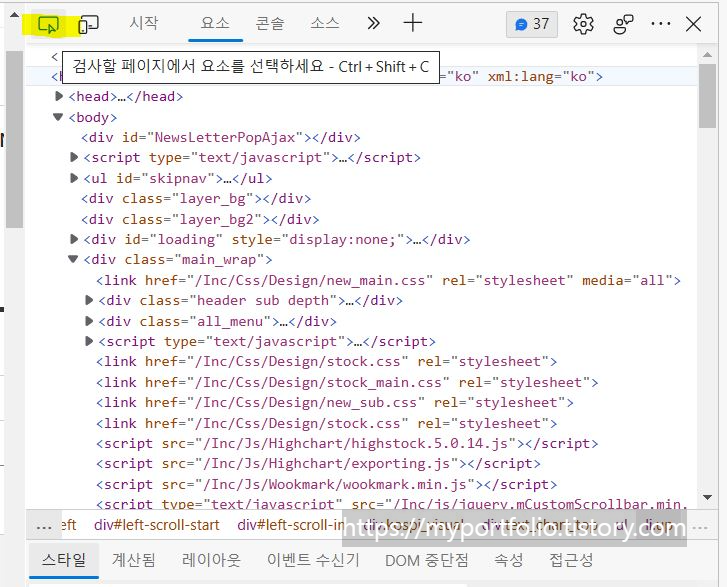Click the elements panel scroll-up arrow
The image size is (727, 587).
coord(708,55)
